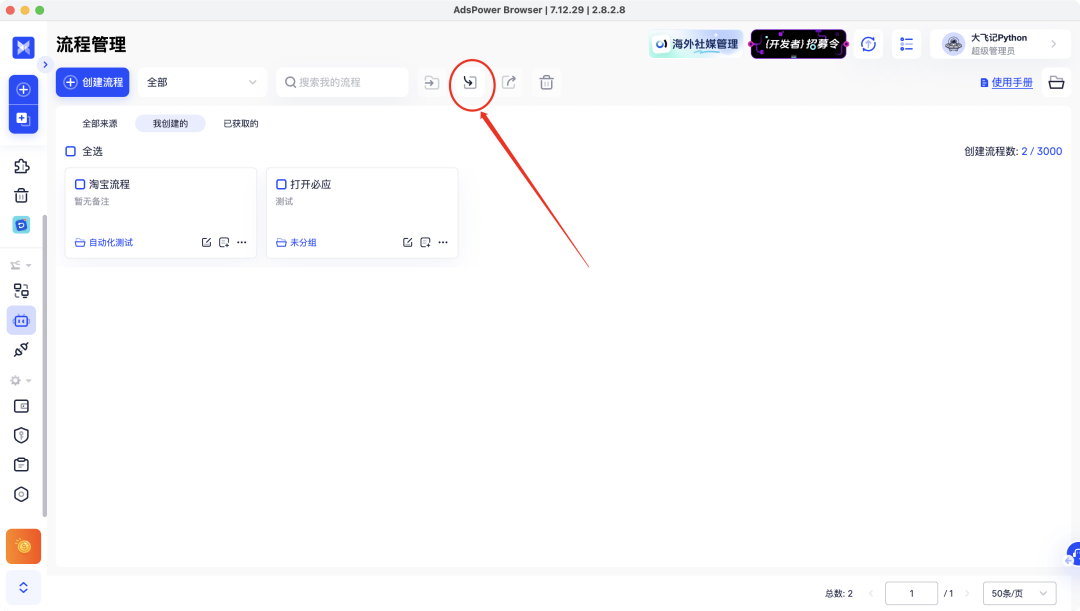Click the 自动化测试 group link
This screenshot has width=1080, height=611.
tap(104, 242)
